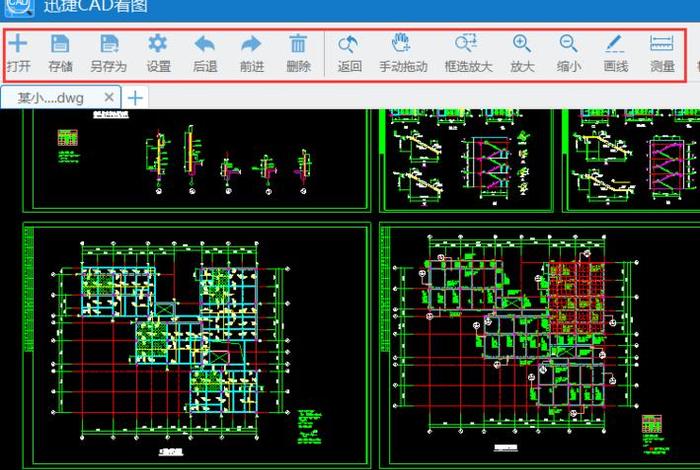700x470 pixels.
Task: Select the 画线 (Draw line) pencil tool
Action: pyautogui.click(x=614, y=44)
